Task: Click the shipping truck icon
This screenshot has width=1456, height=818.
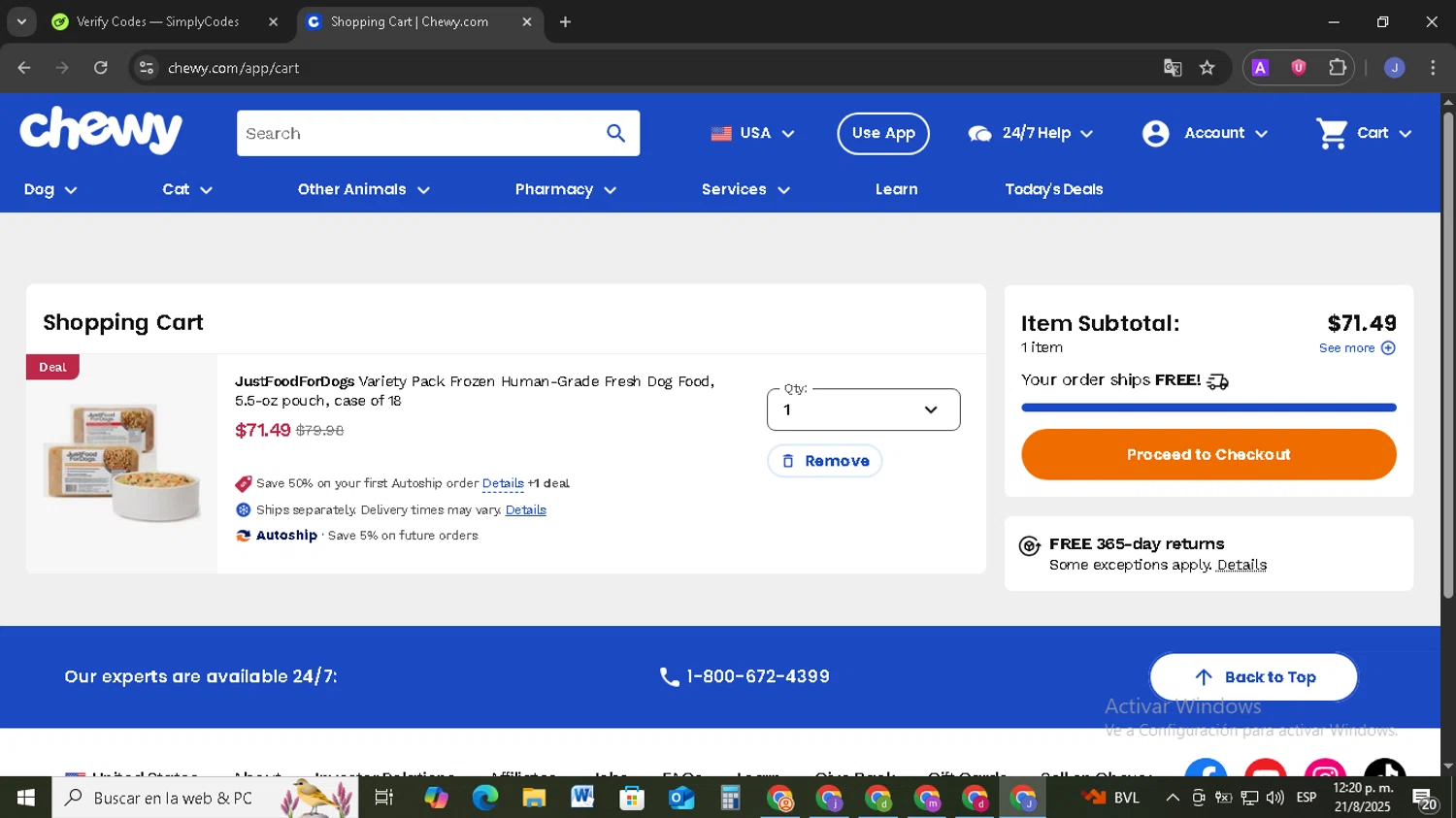Action: coord(1217,381)
